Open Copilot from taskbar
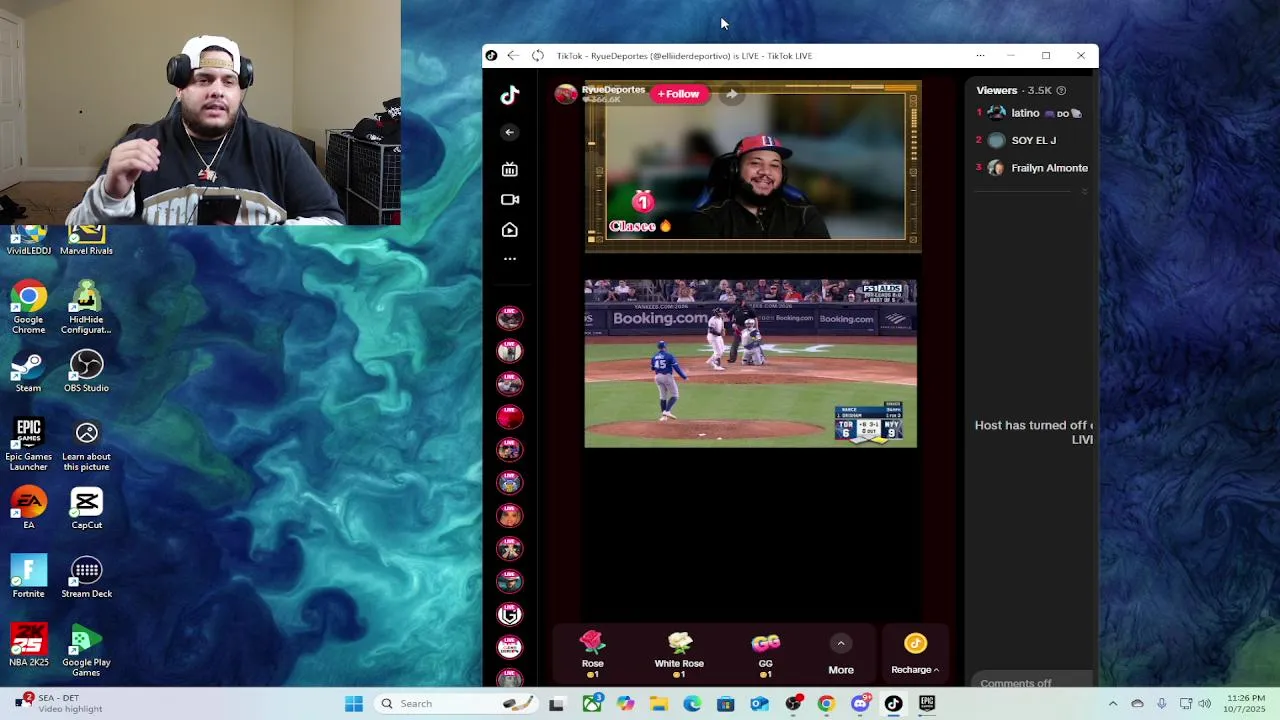Screen dimensions: 1280x720 [625, 704]
